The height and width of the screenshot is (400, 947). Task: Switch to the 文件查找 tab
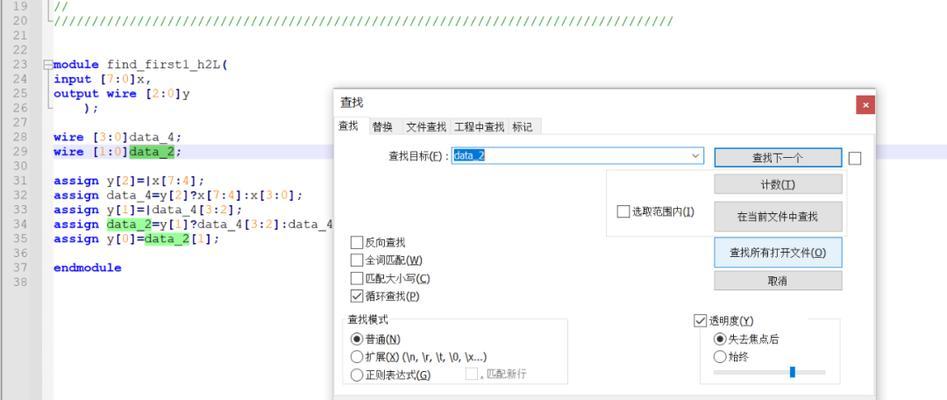tap(426, 127)
